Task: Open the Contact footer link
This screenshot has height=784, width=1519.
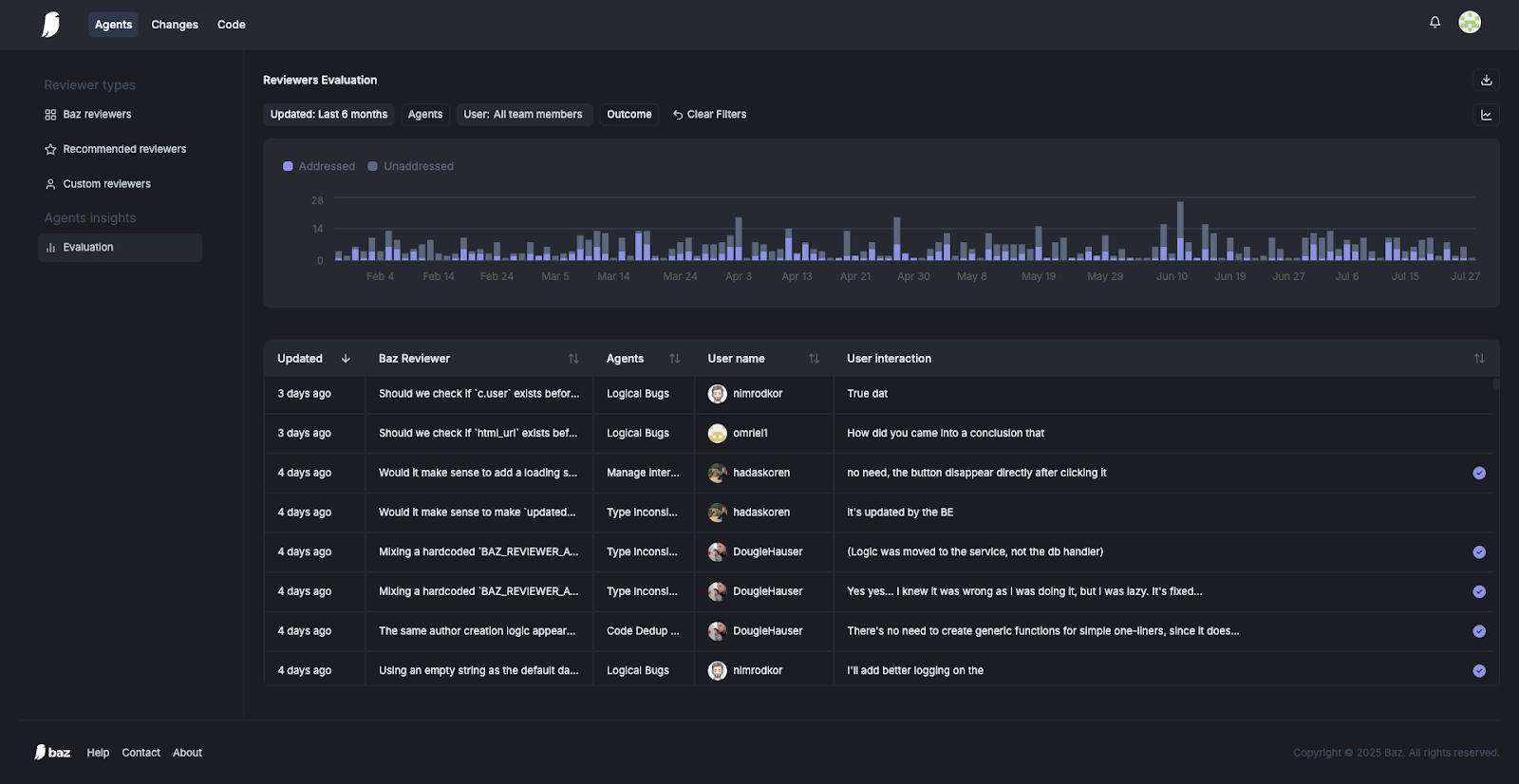Action: [141, 753]
